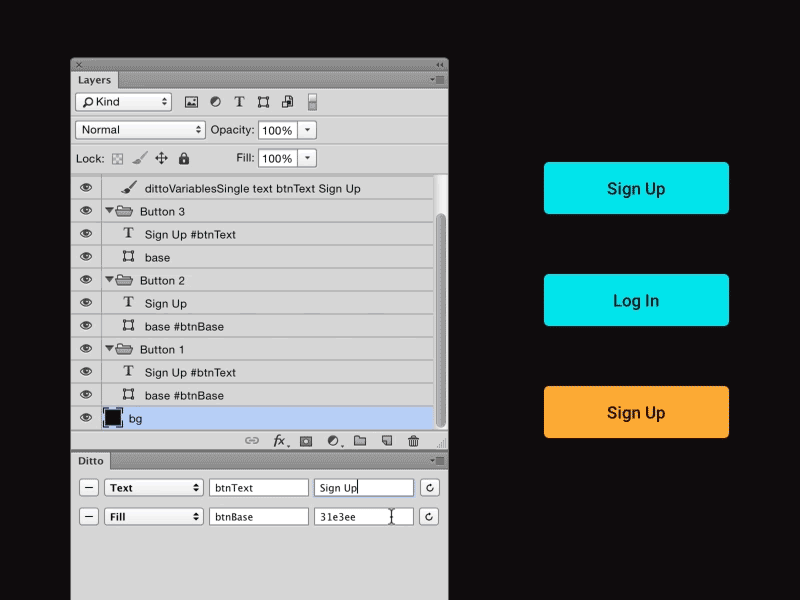This screenshot has height=600, width=800.
Task: Click the orange Sign Up button
Action: coord(636,412)
